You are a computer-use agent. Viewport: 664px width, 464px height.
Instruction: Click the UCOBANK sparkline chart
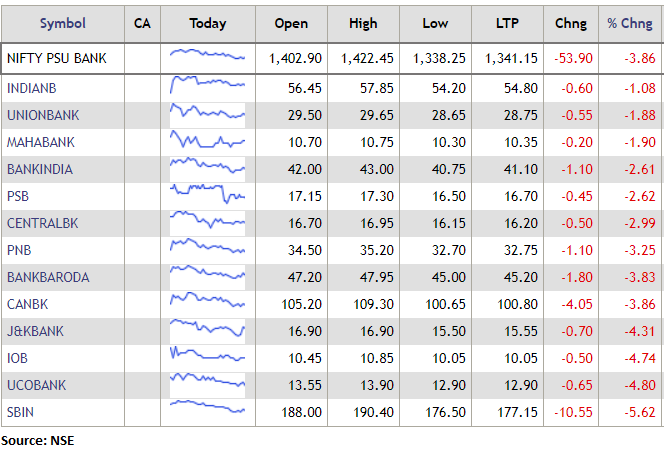(207, 384)
